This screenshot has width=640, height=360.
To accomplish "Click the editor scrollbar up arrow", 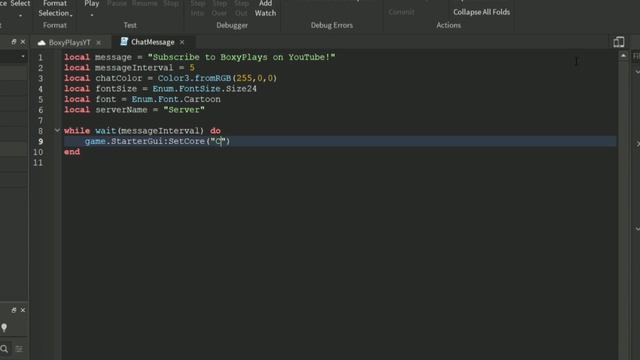I will (623, 55).
